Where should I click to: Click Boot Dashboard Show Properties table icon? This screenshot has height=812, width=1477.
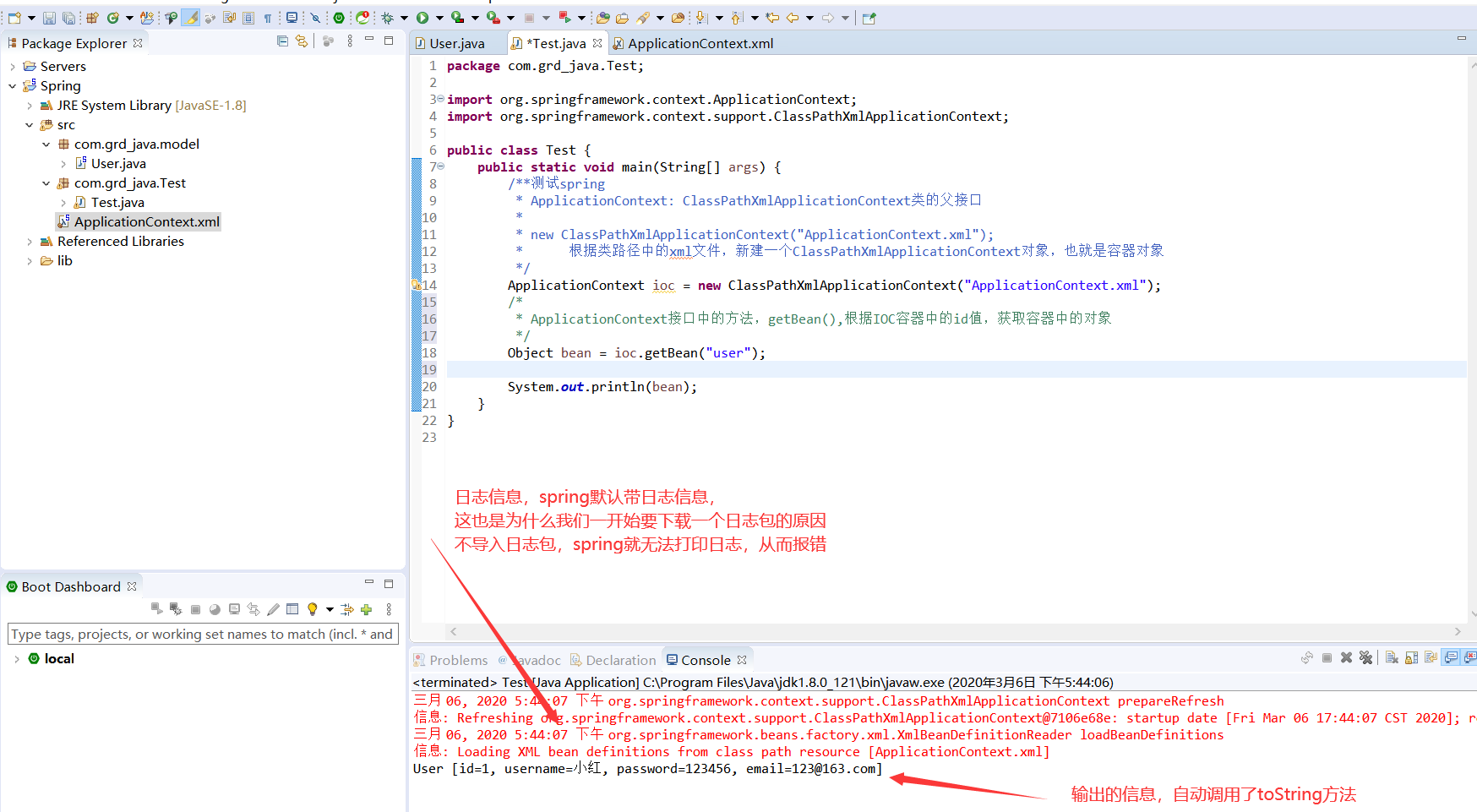click(292, 609)
